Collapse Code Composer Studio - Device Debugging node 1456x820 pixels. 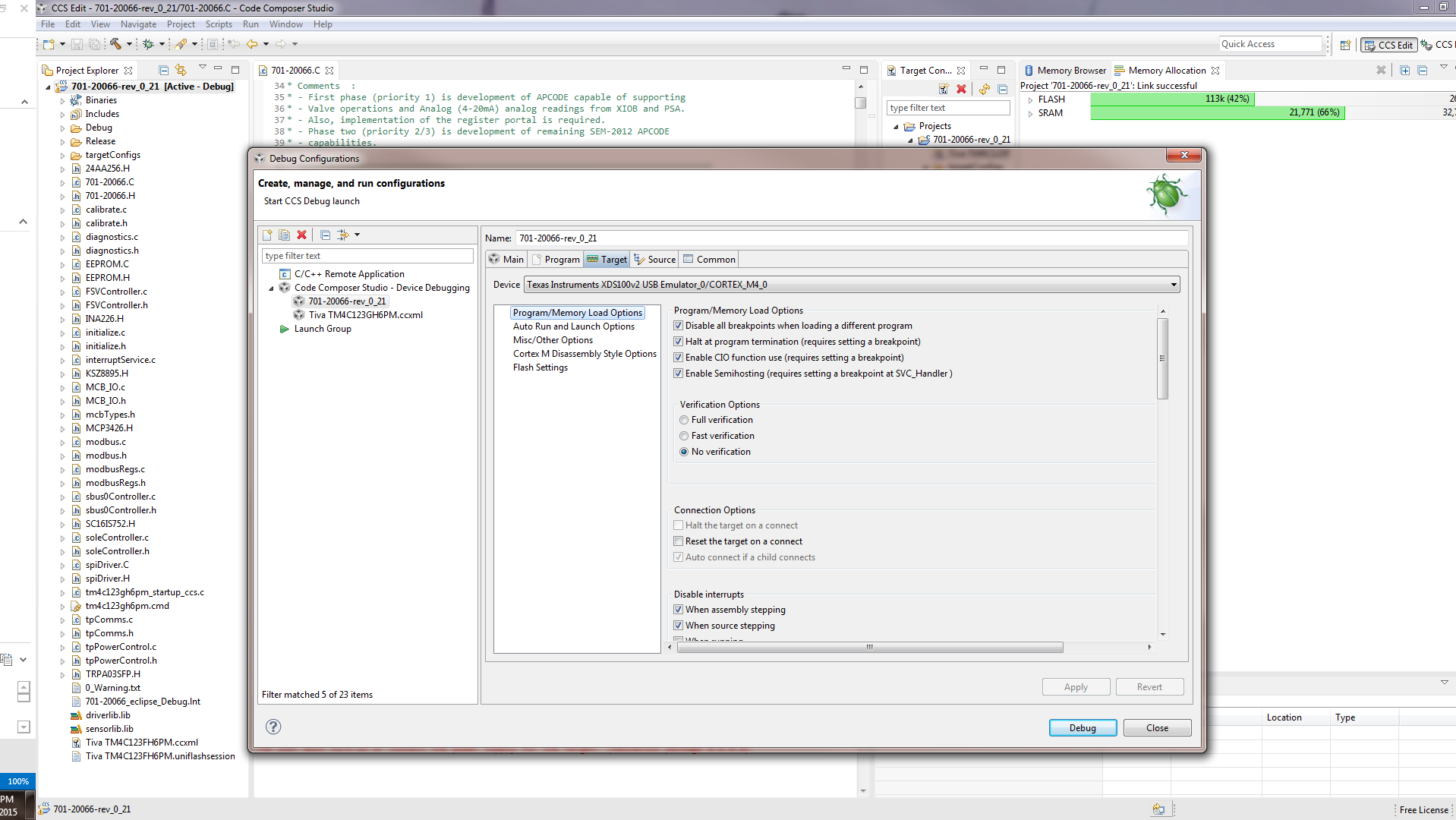pyautogui.click(x=271, y=289)
